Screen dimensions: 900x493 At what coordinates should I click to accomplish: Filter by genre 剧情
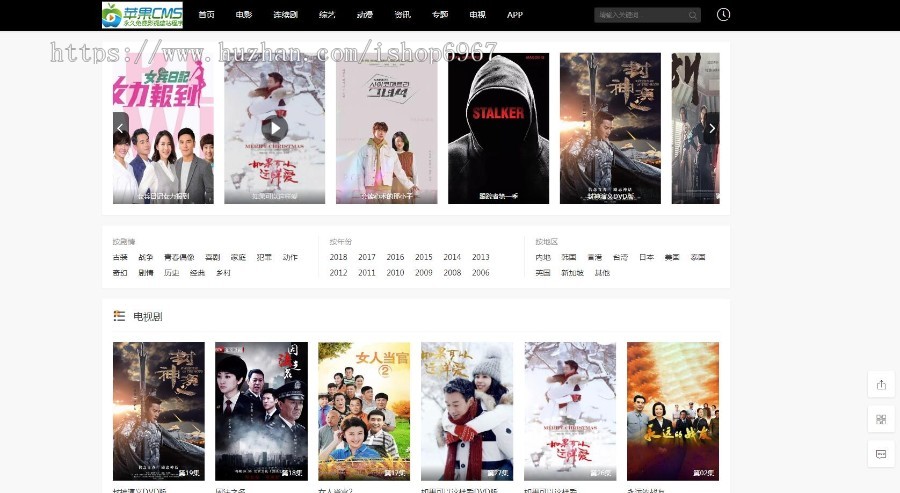[x=146, y=273]
